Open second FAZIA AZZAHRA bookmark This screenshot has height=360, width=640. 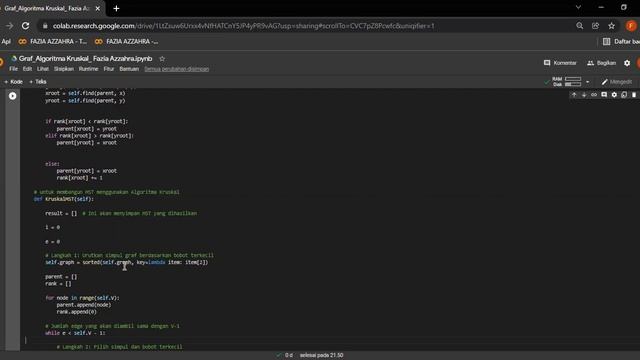click(126, 42)
